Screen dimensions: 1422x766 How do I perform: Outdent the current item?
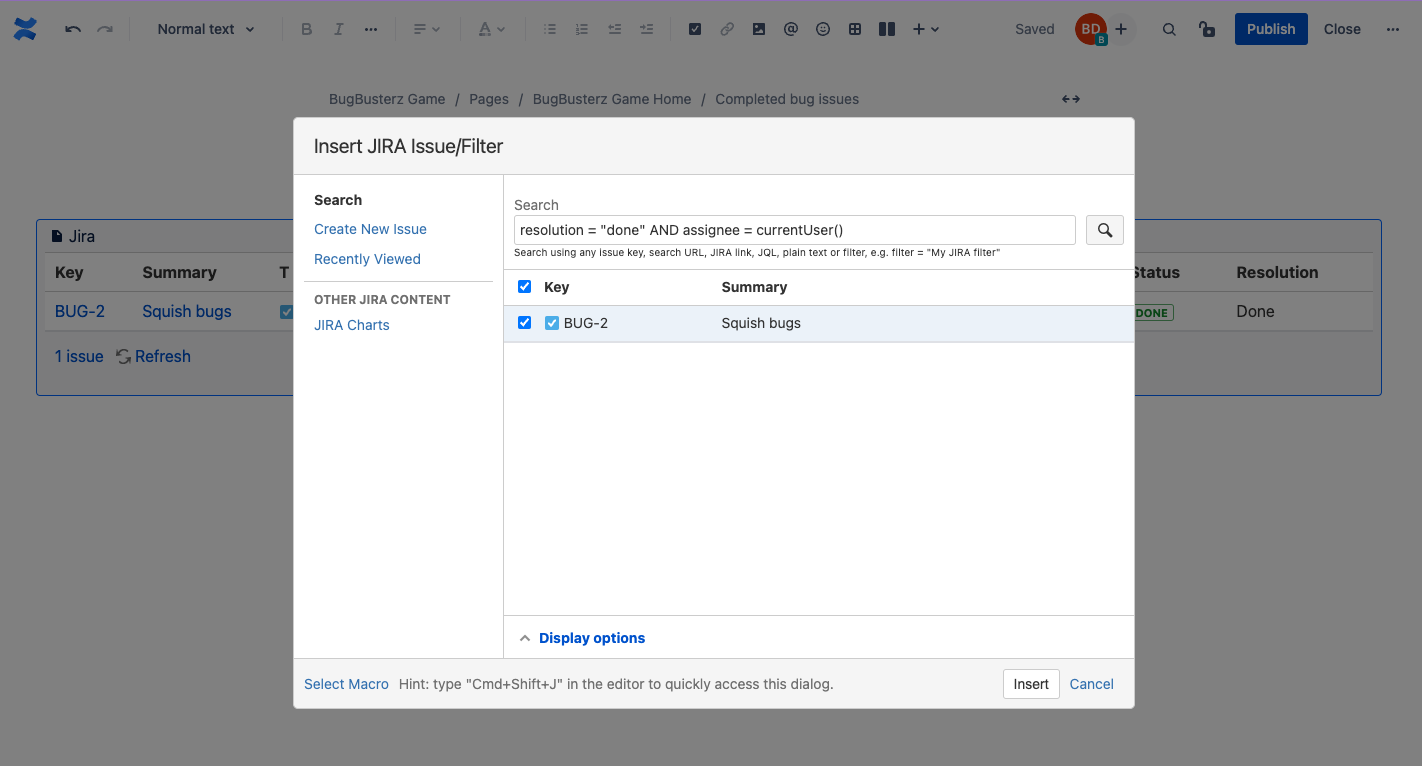pyautogui.click(x=614, y=29)
